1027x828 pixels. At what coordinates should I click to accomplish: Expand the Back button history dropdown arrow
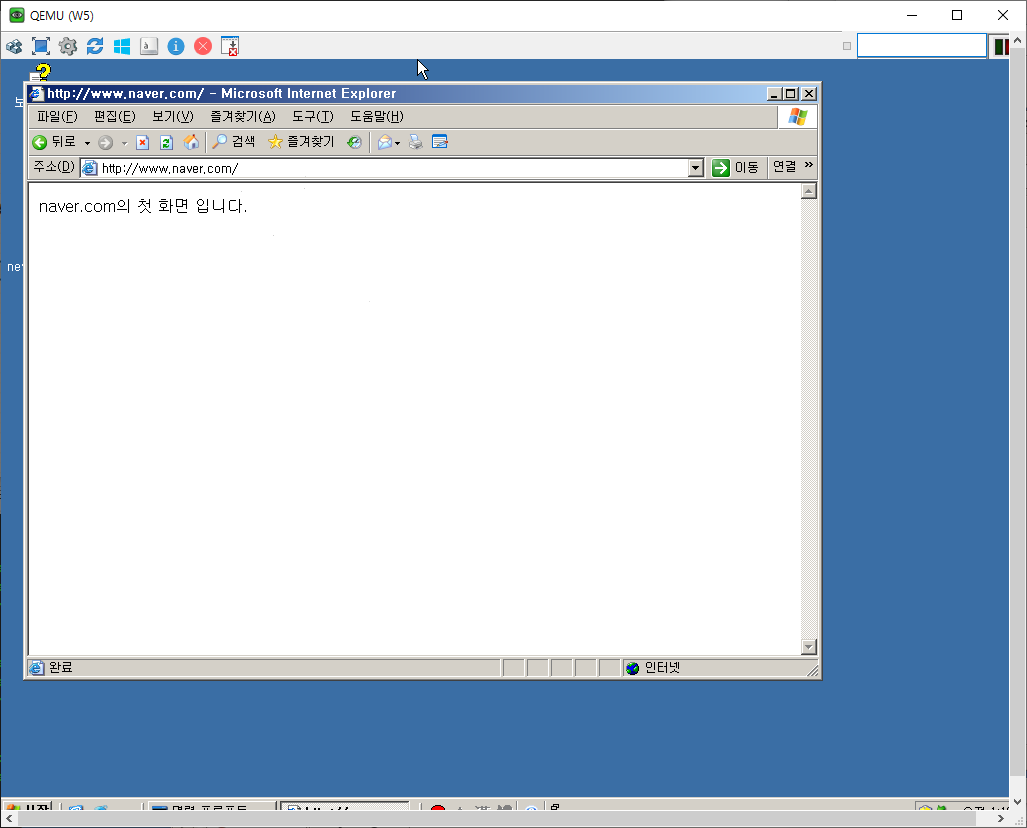87,143
